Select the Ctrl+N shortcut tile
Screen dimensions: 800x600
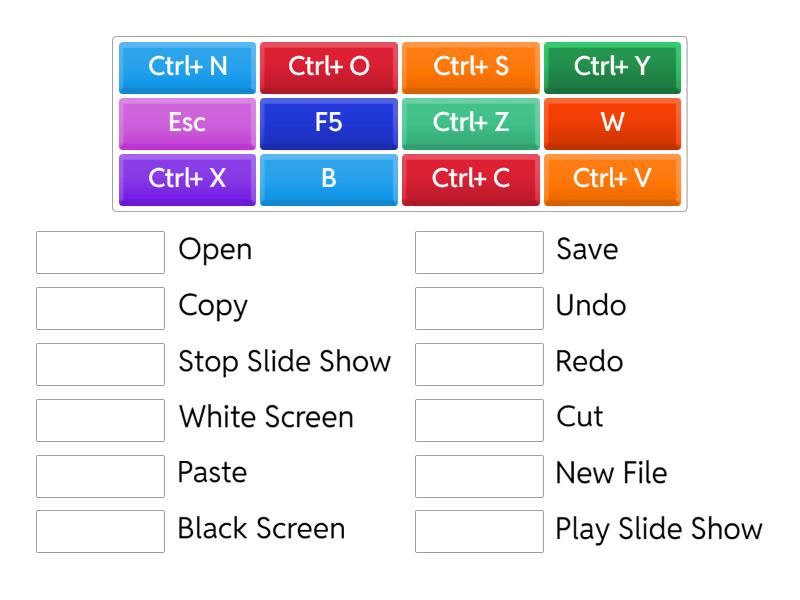pyautogui.click(x=187, y=67)
